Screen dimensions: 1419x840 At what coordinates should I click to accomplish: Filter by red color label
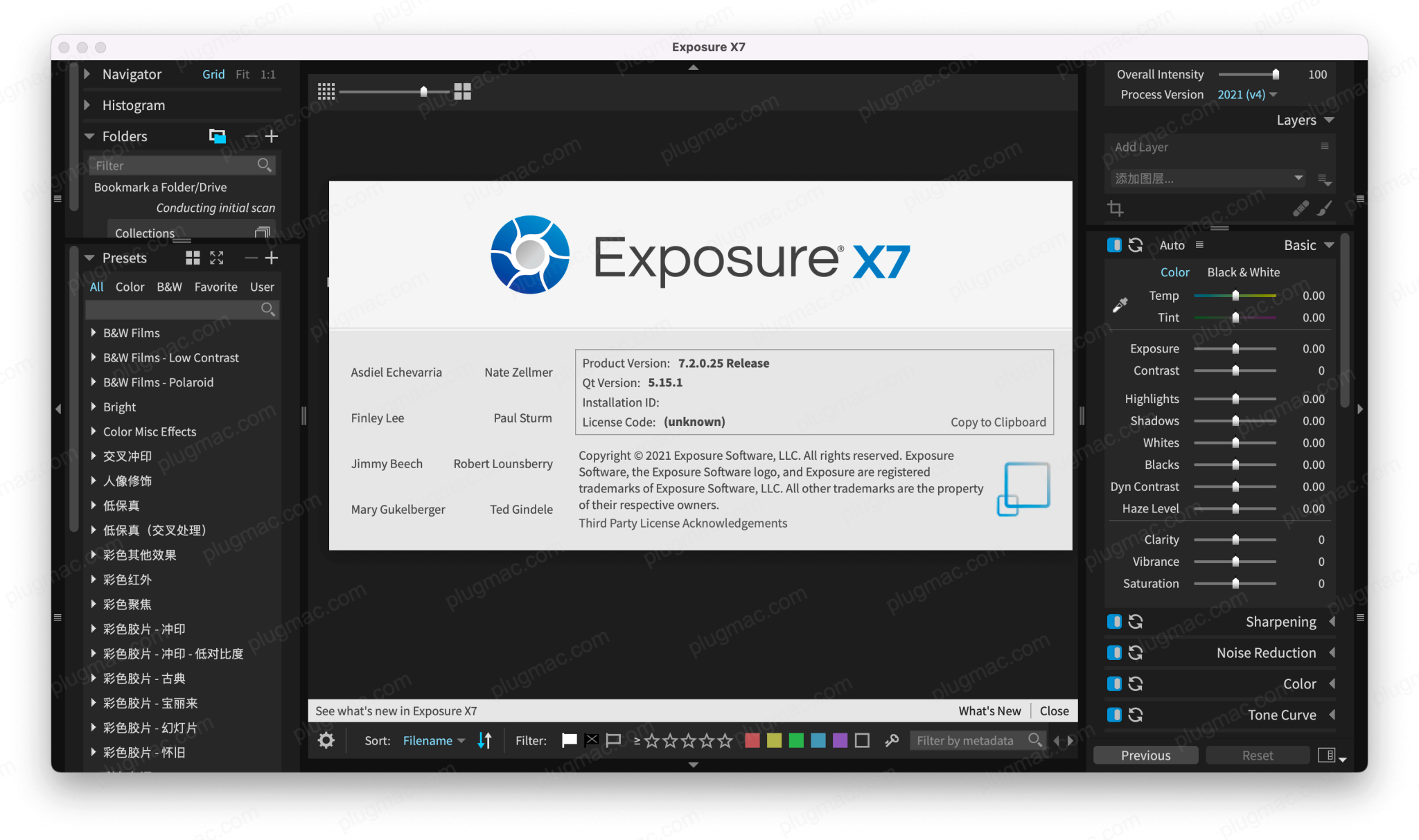tap(752, 740)
